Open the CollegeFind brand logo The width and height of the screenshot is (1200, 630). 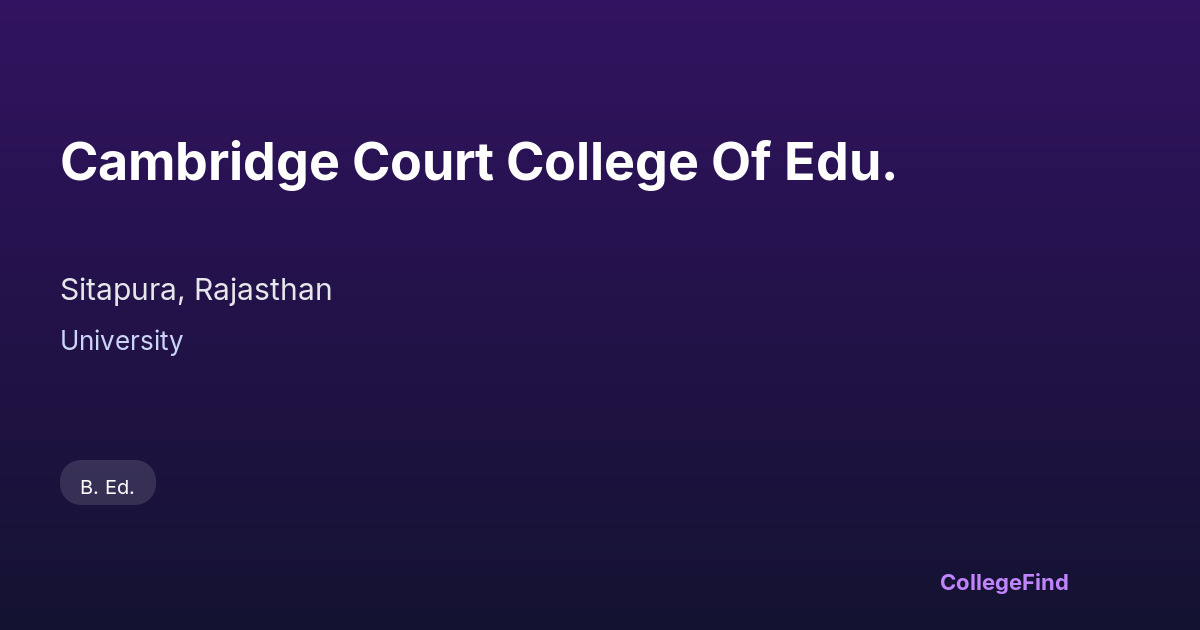click(x=1003, y=582)
